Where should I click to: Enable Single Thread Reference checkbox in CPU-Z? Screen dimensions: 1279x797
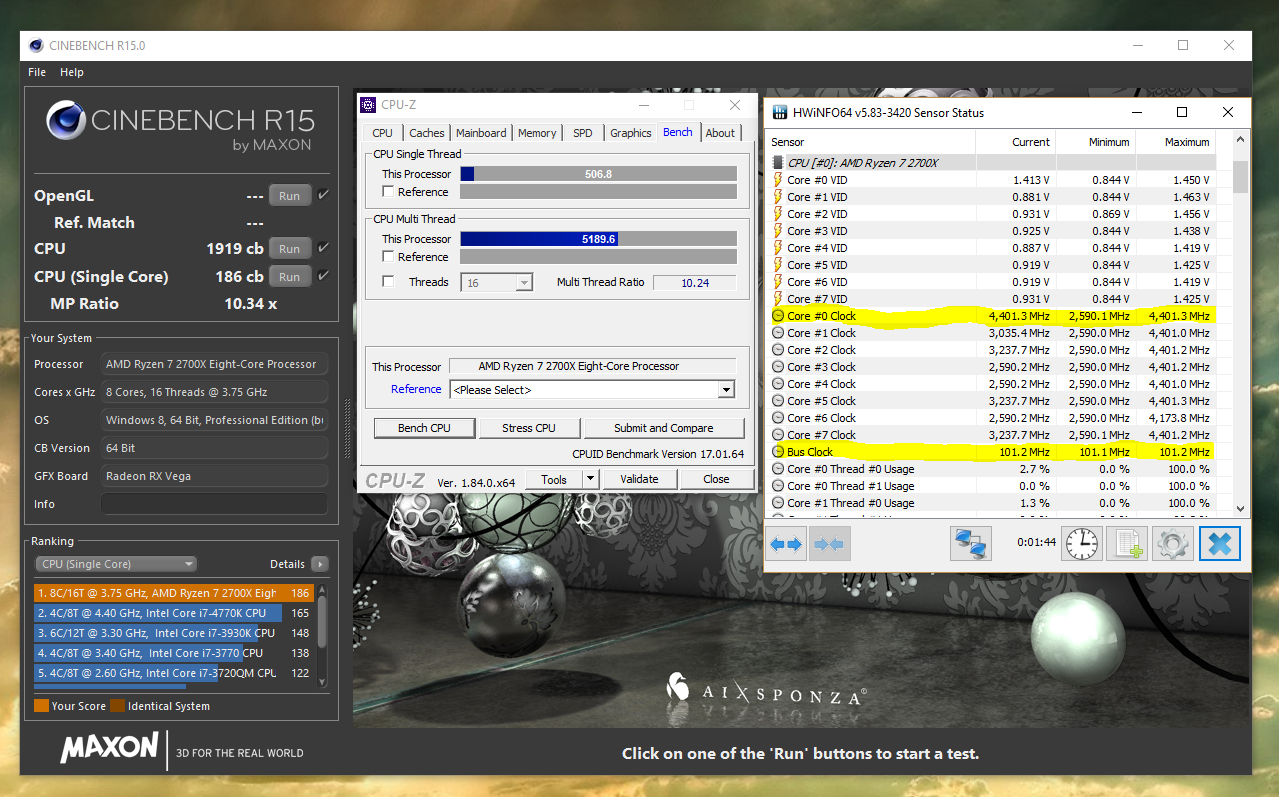tap(388, 192)
